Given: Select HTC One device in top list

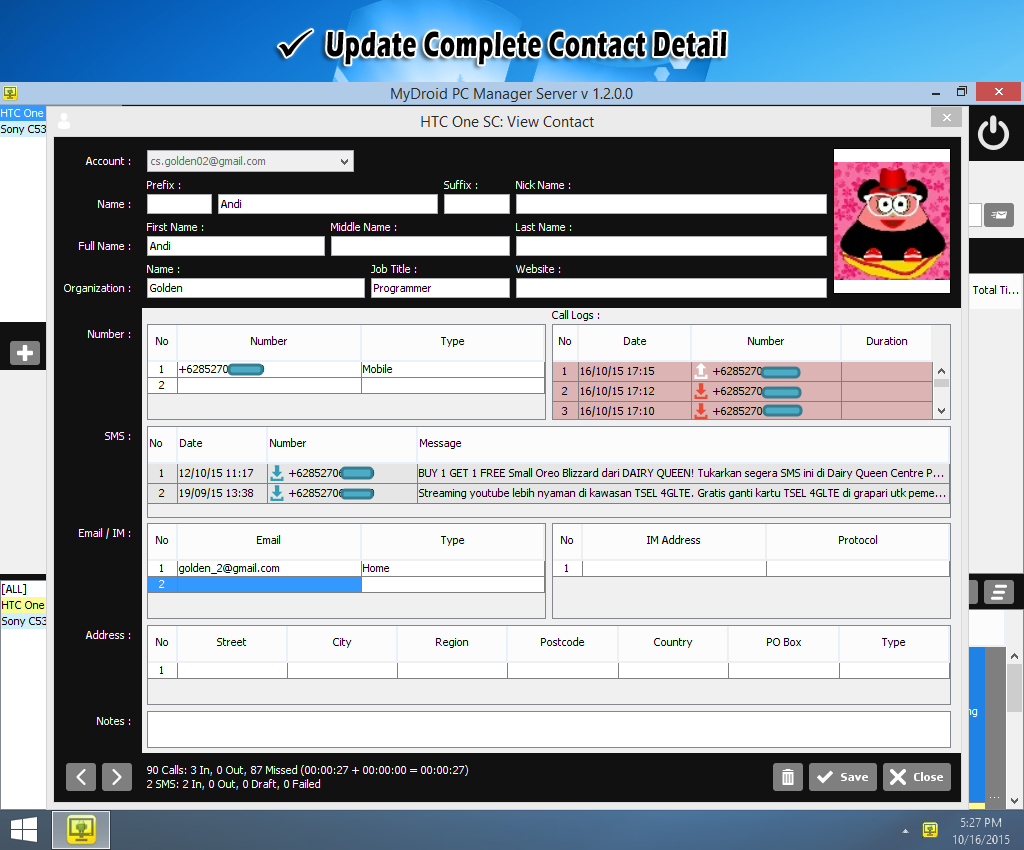Looking at the screenshot, I should 22,113.
